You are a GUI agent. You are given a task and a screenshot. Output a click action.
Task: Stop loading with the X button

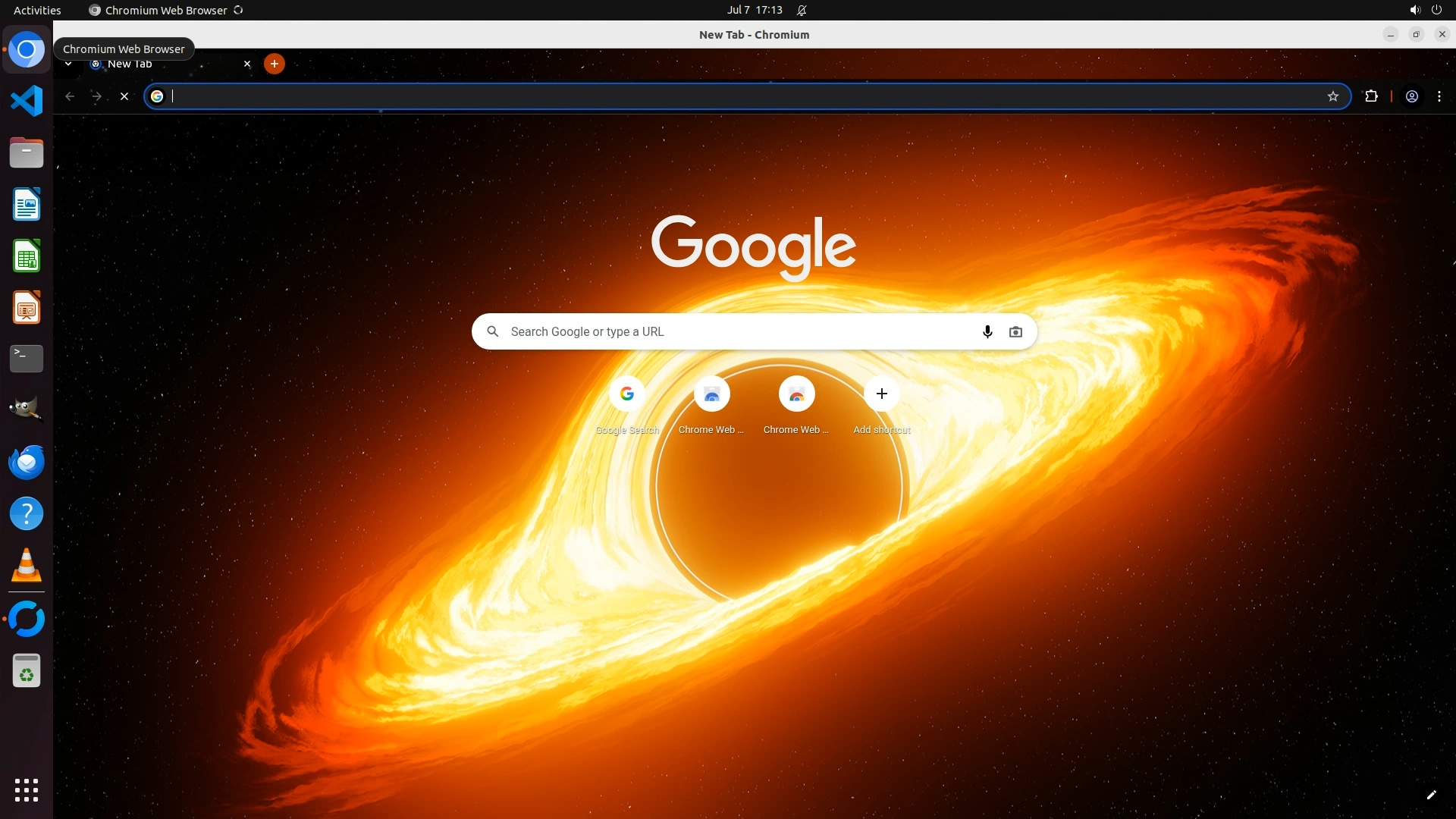pyautogui.click(x=124, y=96)
